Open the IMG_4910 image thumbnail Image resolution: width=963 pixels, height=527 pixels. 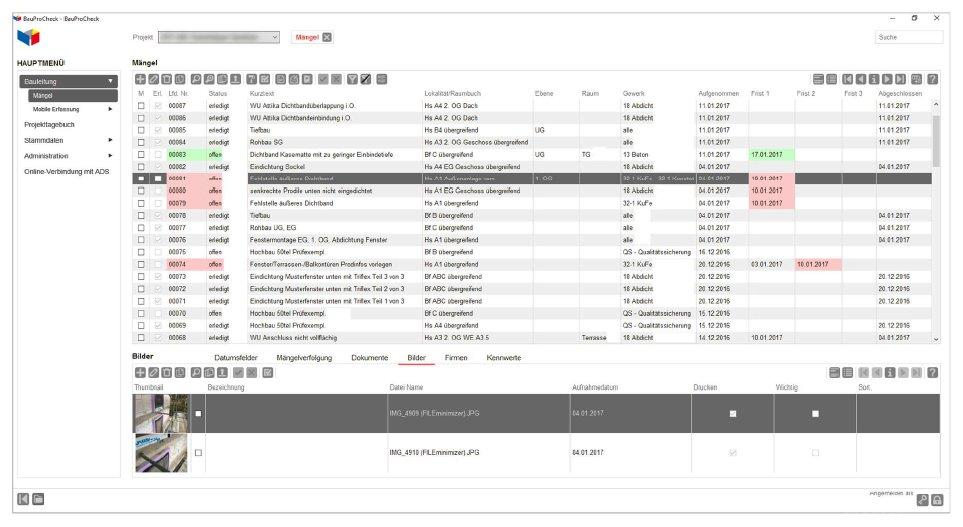coord(161,453)
